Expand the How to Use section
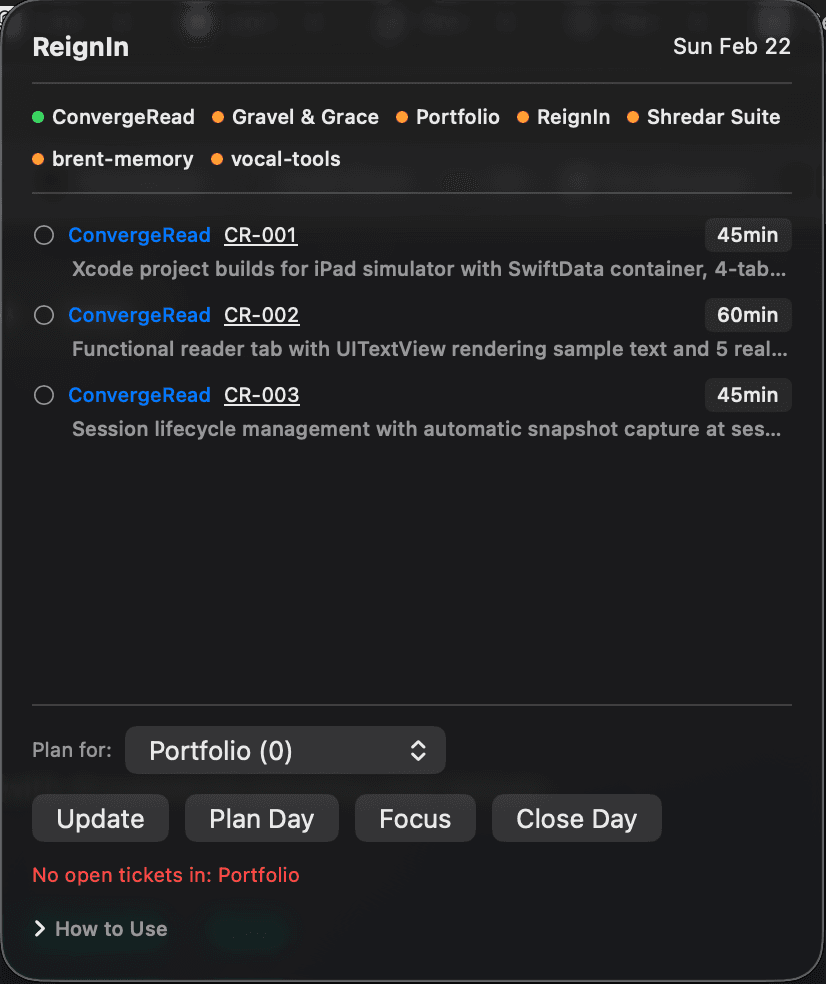This screenshot has width=826, height=984. (x=100, y=928)
